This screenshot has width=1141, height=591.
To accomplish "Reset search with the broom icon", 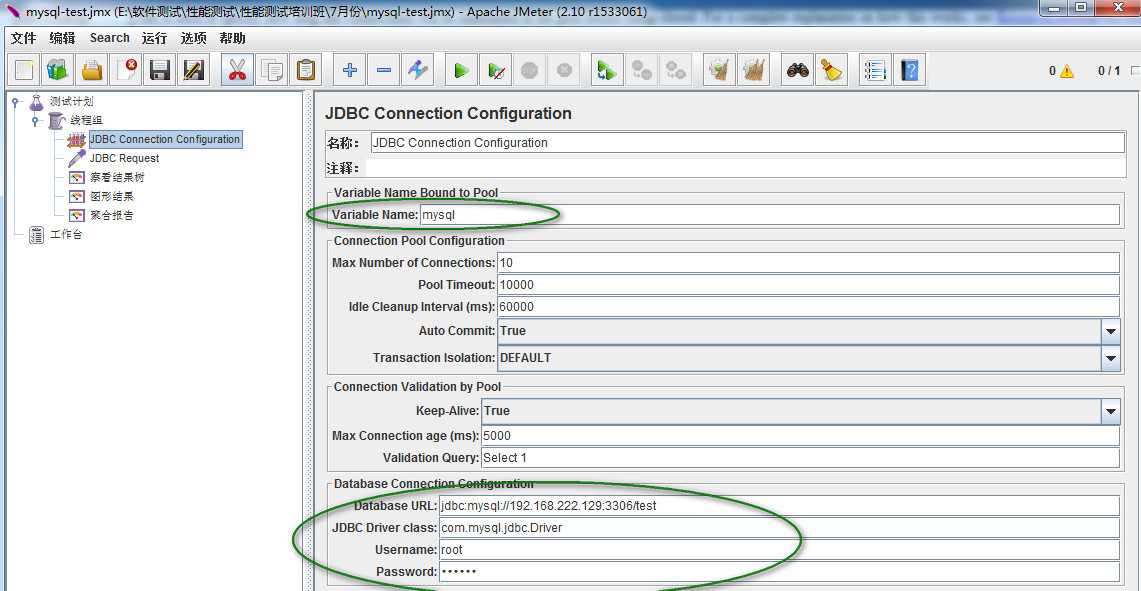I will coord(831,70).
